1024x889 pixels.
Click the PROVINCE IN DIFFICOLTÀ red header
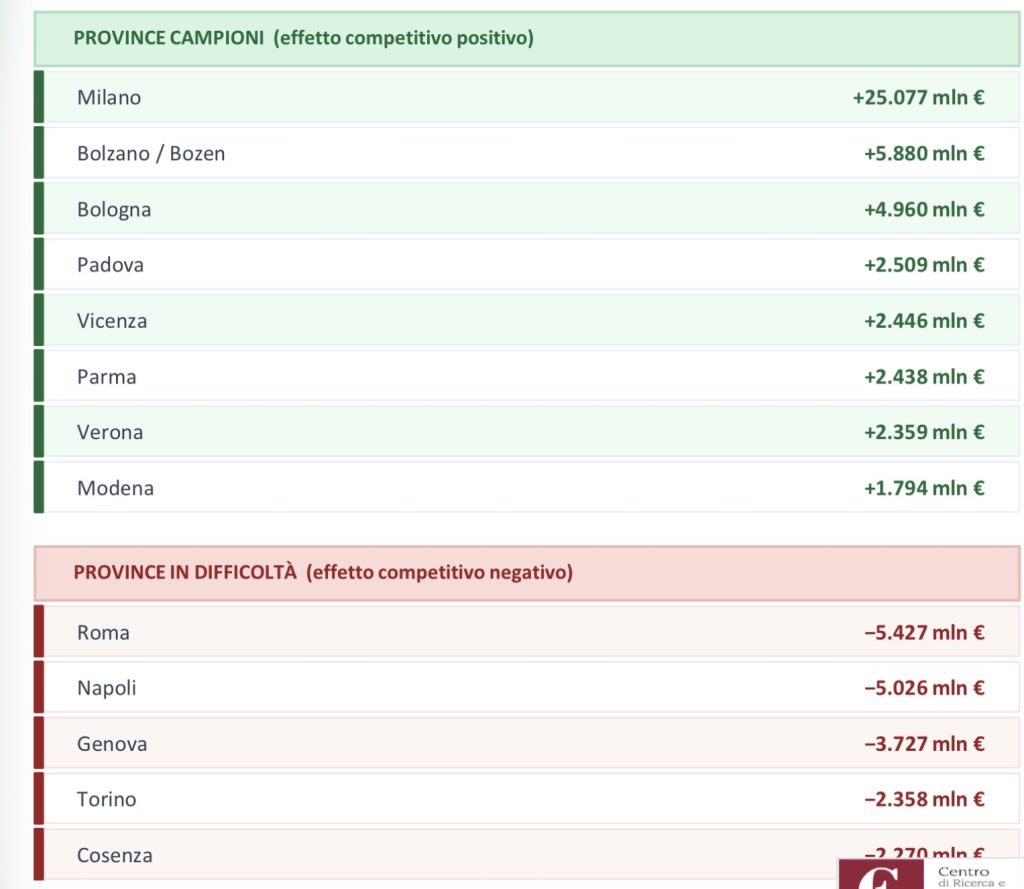(322, 573)
